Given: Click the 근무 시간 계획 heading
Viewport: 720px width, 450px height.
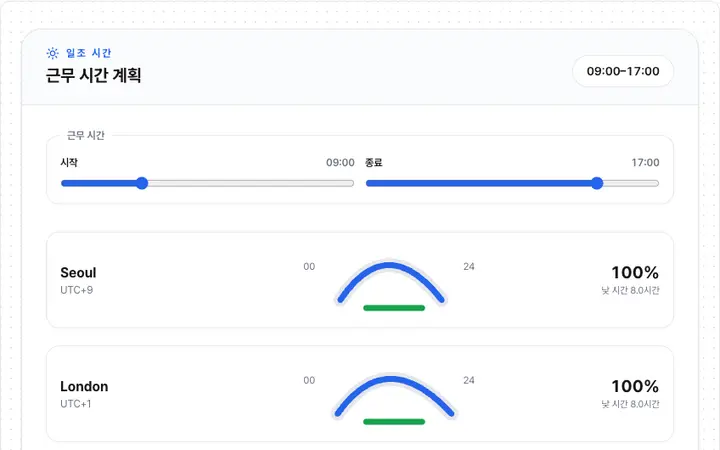Looking at the screenshot, I should click(93, 75).
